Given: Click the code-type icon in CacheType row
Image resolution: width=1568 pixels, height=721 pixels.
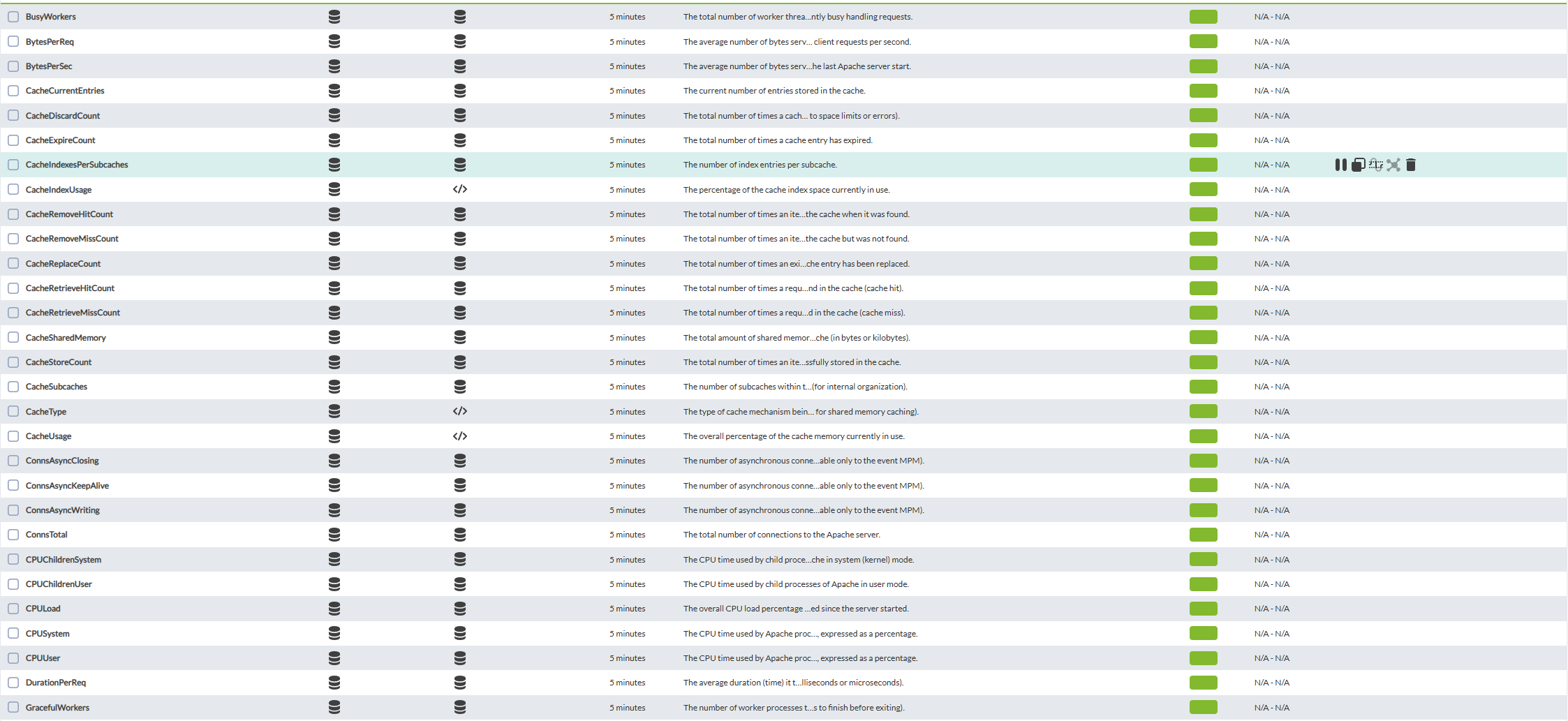Looking at the screenshot, I should [x=460, y=411].
